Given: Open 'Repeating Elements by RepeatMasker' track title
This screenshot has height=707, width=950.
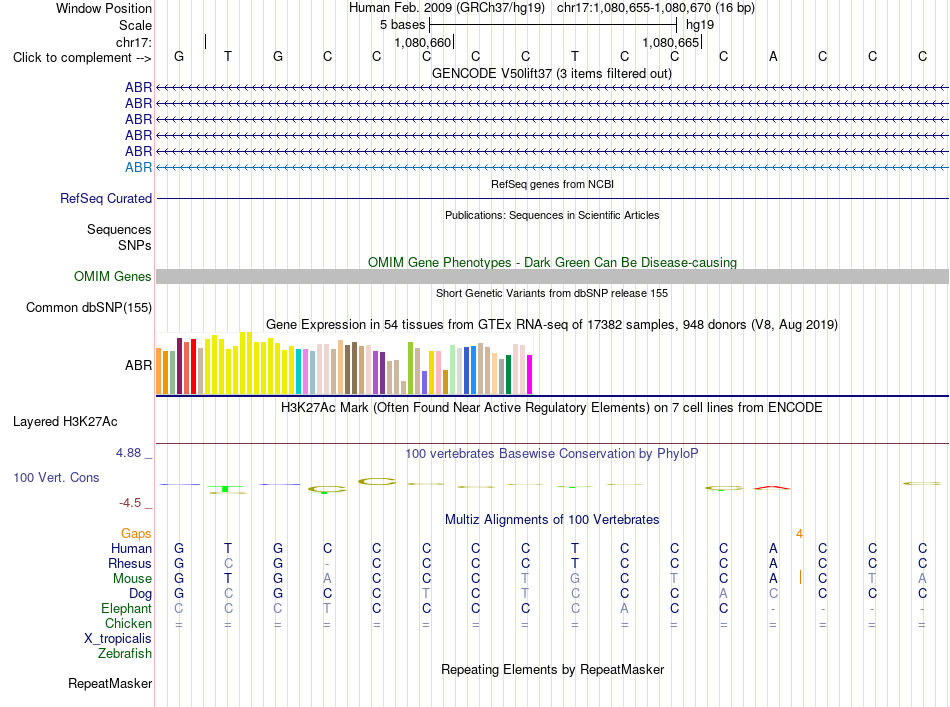Looking at the screenshot, I should (x=552, y=670).
